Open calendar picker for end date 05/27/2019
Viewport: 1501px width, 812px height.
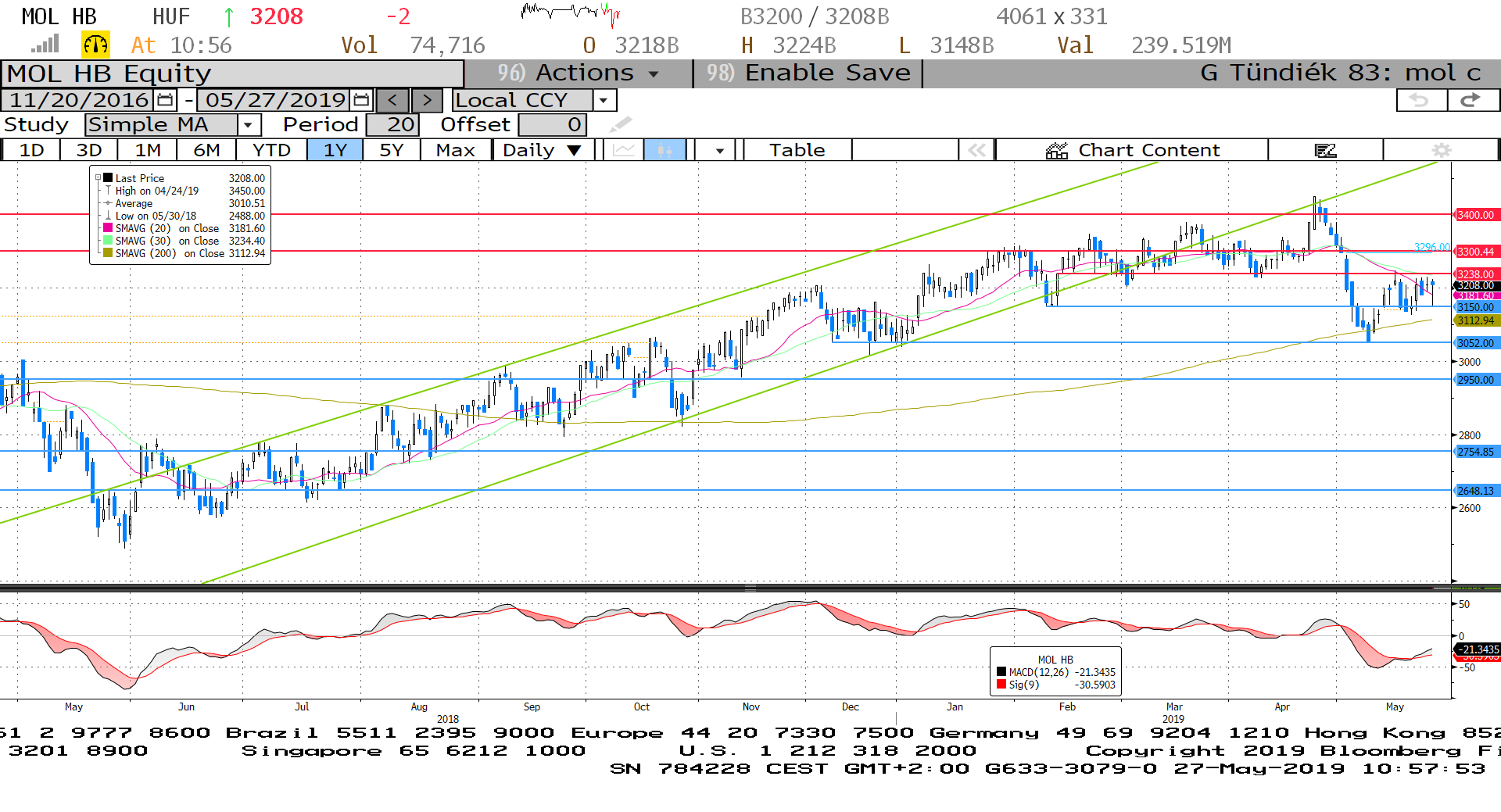[361, 100]
